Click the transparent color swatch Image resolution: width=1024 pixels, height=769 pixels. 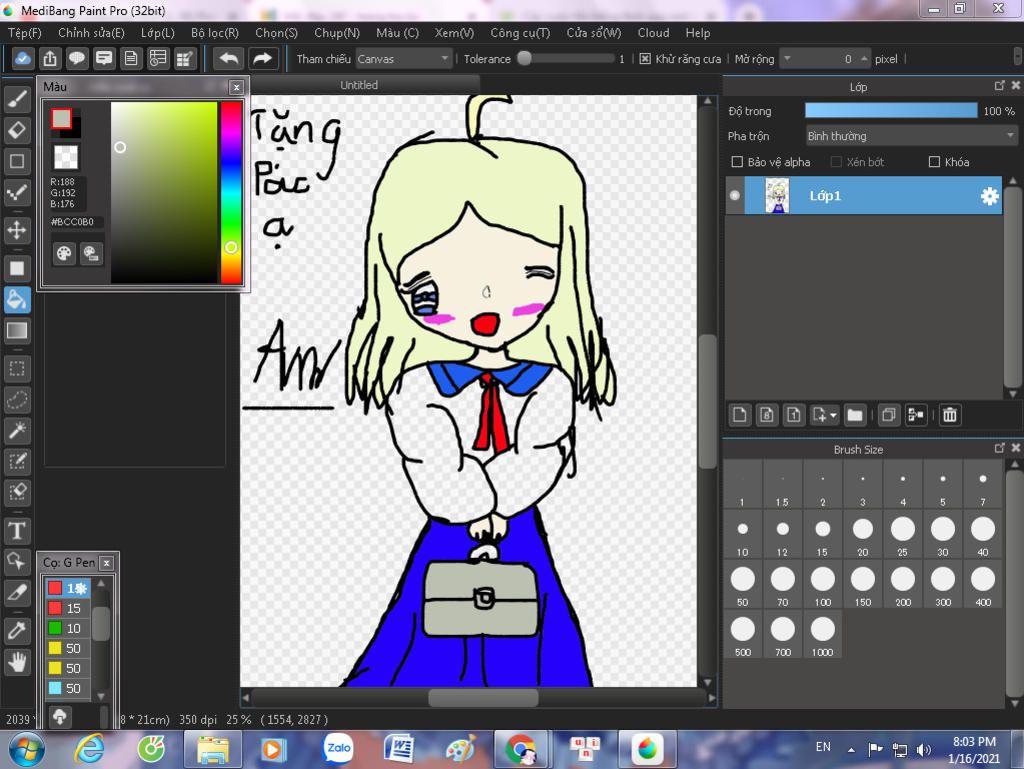[65, 157]
